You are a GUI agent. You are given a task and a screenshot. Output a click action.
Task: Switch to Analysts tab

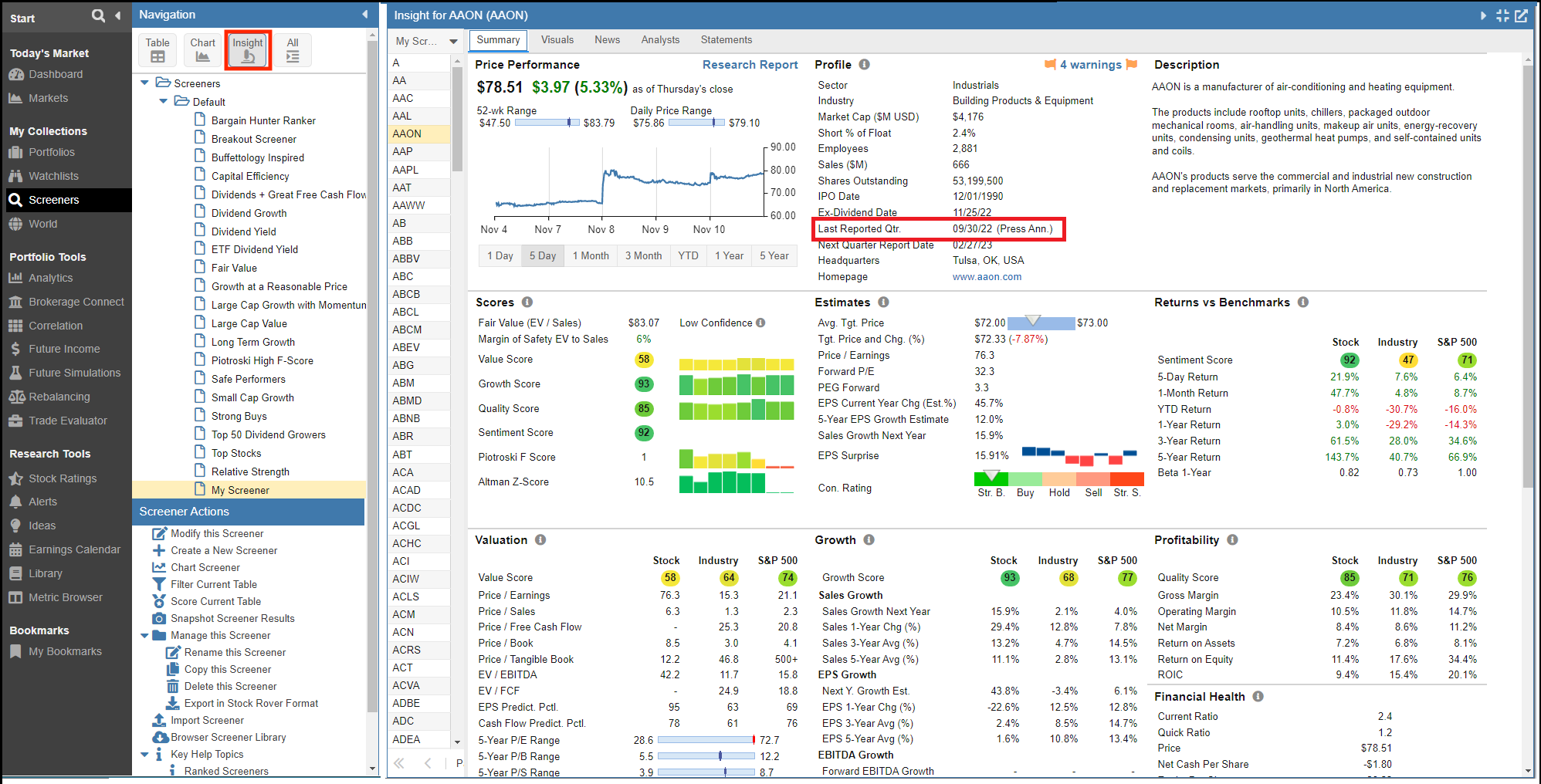(x=660, y=40)
